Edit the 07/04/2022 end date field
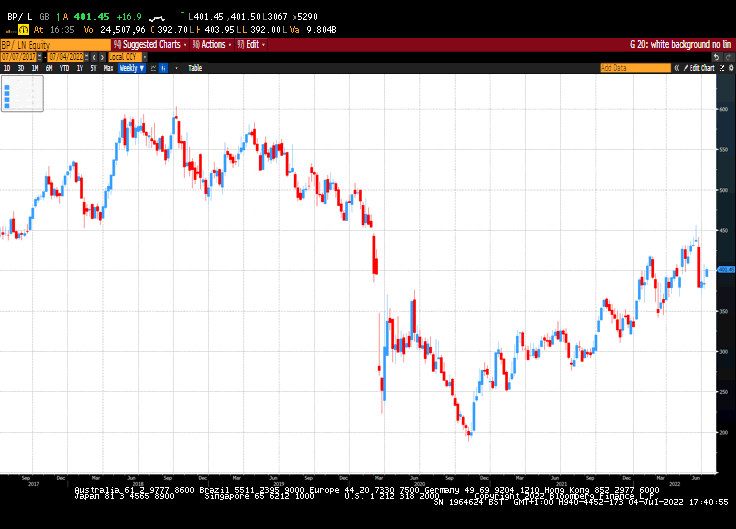Image resolution: width=736 pixels, height=529 pixels. (66, 57)
